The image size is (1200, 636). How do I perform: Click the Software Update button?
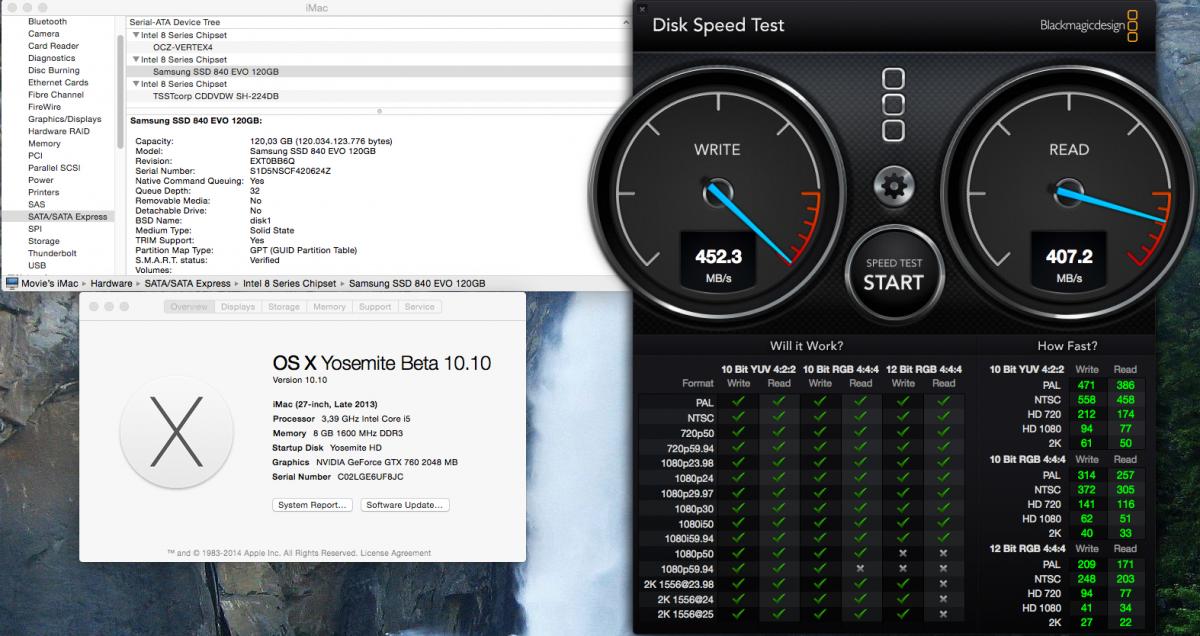point(405,505)
